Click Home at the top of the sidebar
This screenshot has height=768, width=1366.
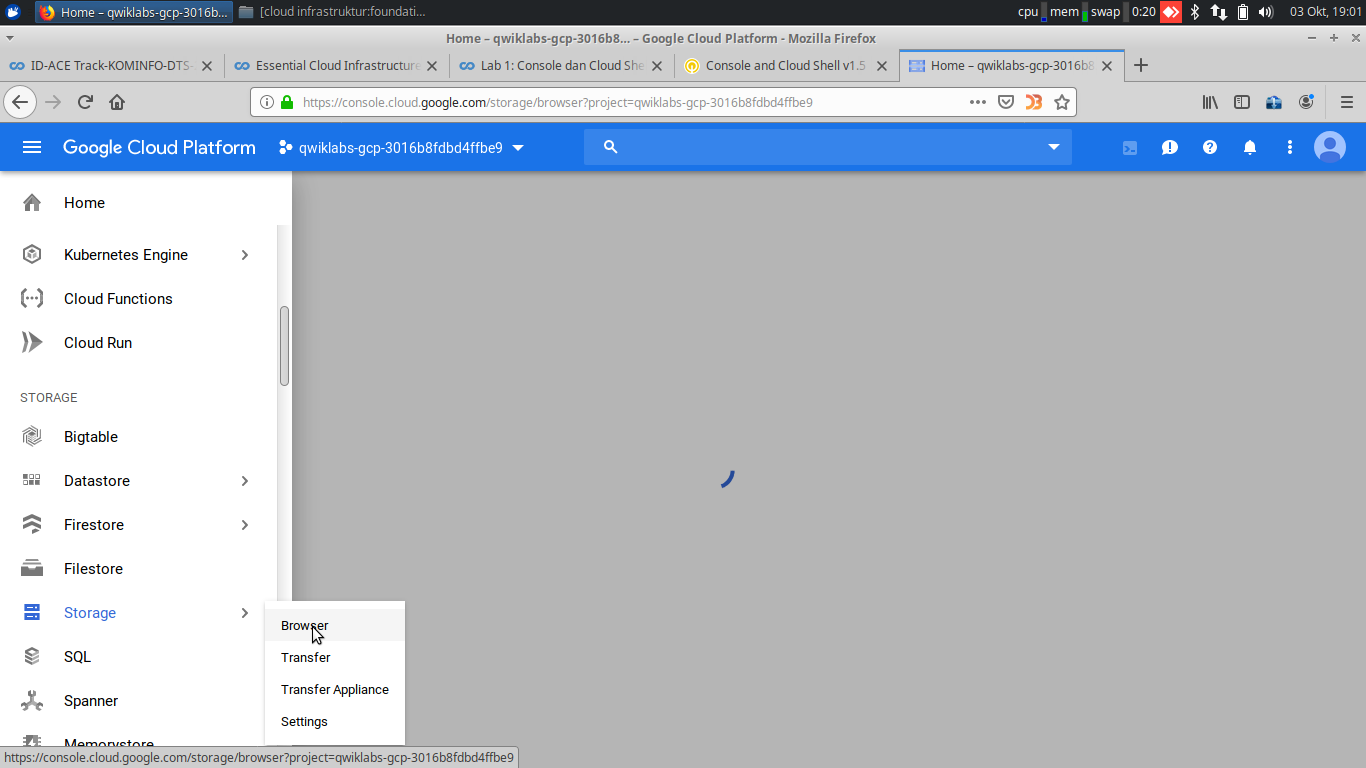point(84,203)
